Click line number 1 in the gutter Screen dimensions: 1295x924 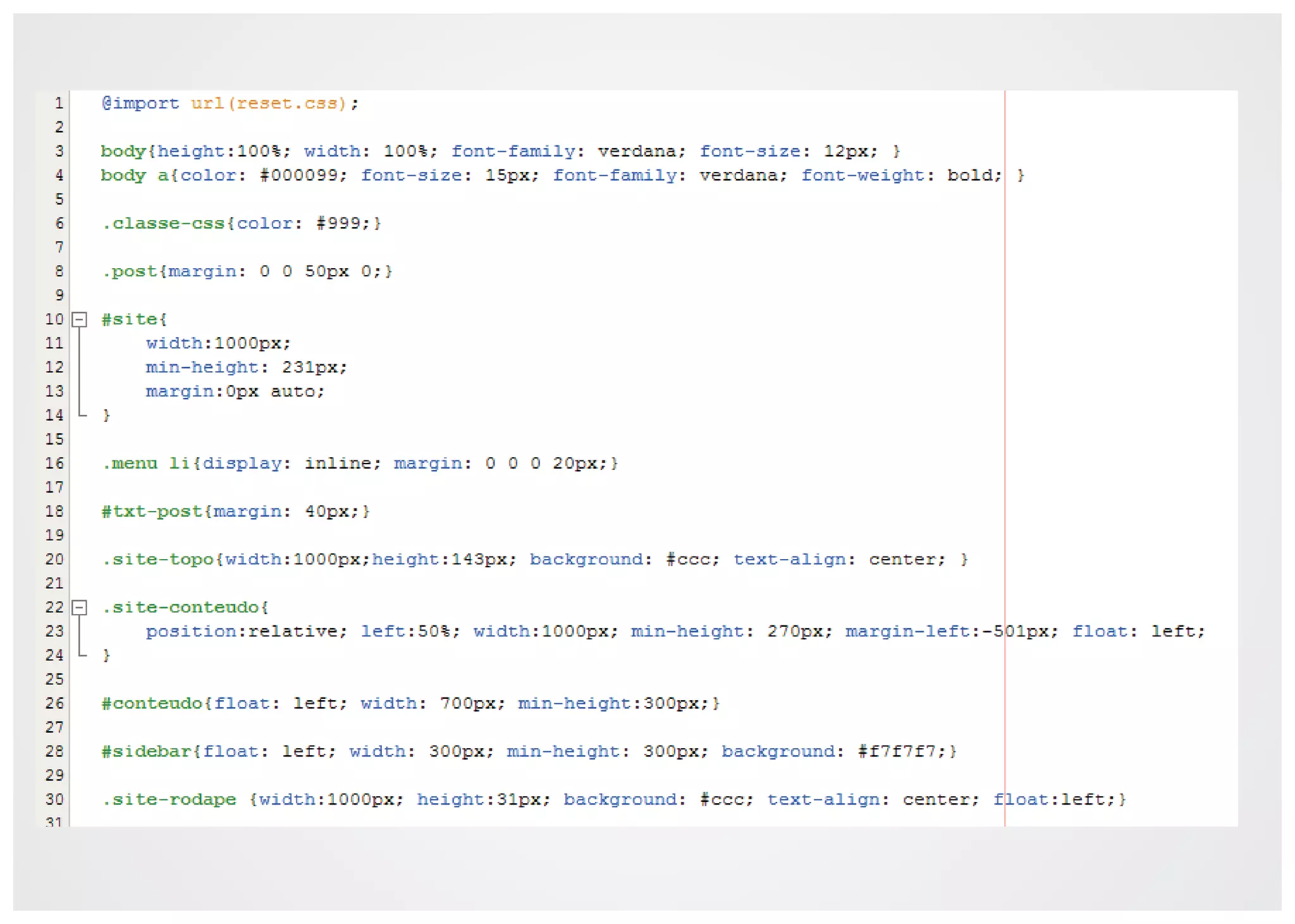[x=58, y=103]
